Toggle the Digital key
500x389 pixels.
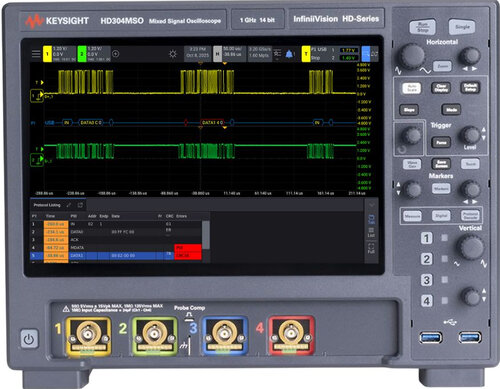click(x=441, y=216)
